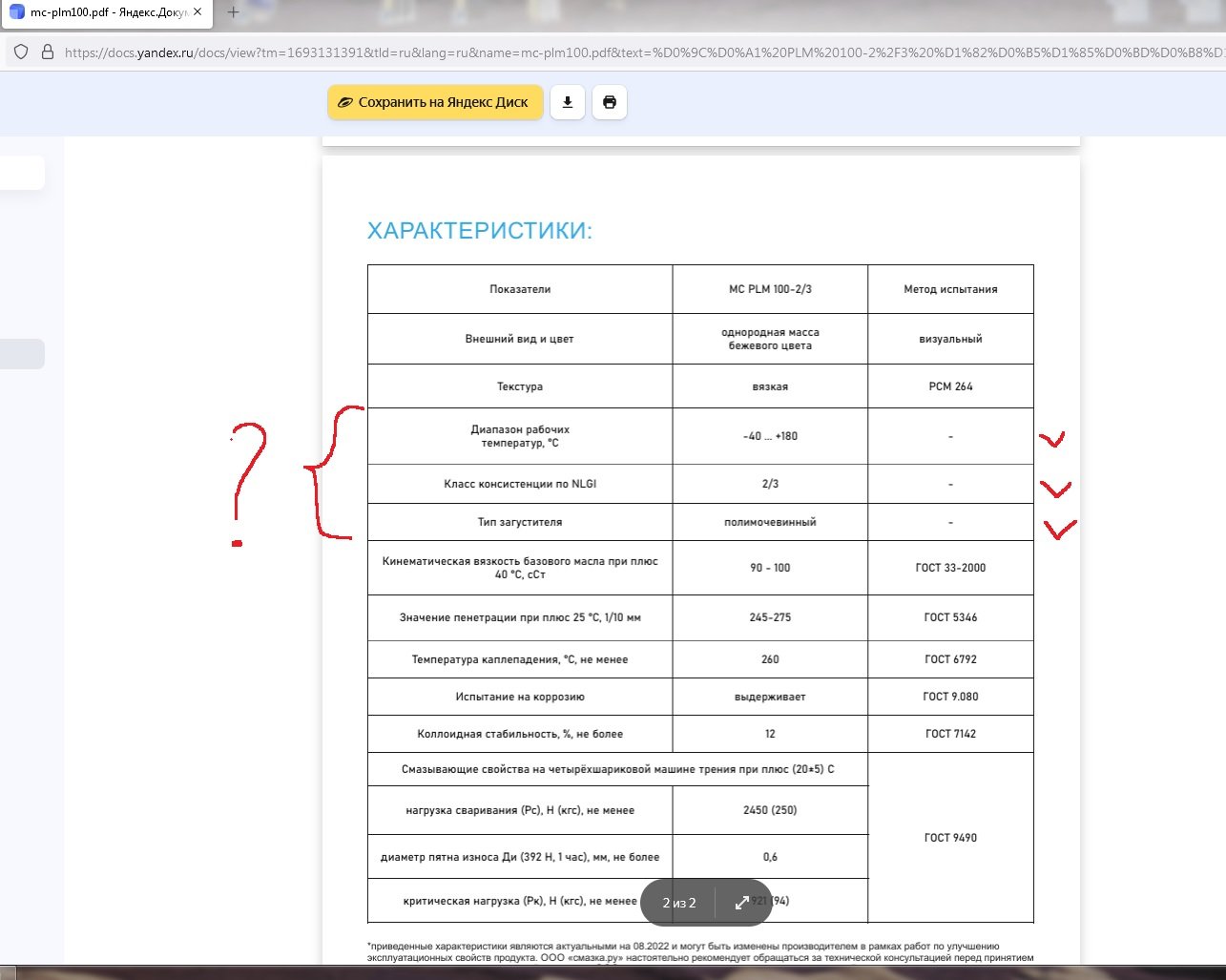The image size is (1226, 980).
Task: Click 'Класс консистенции по NLGI' cell
Action: (x=520, y=484)
